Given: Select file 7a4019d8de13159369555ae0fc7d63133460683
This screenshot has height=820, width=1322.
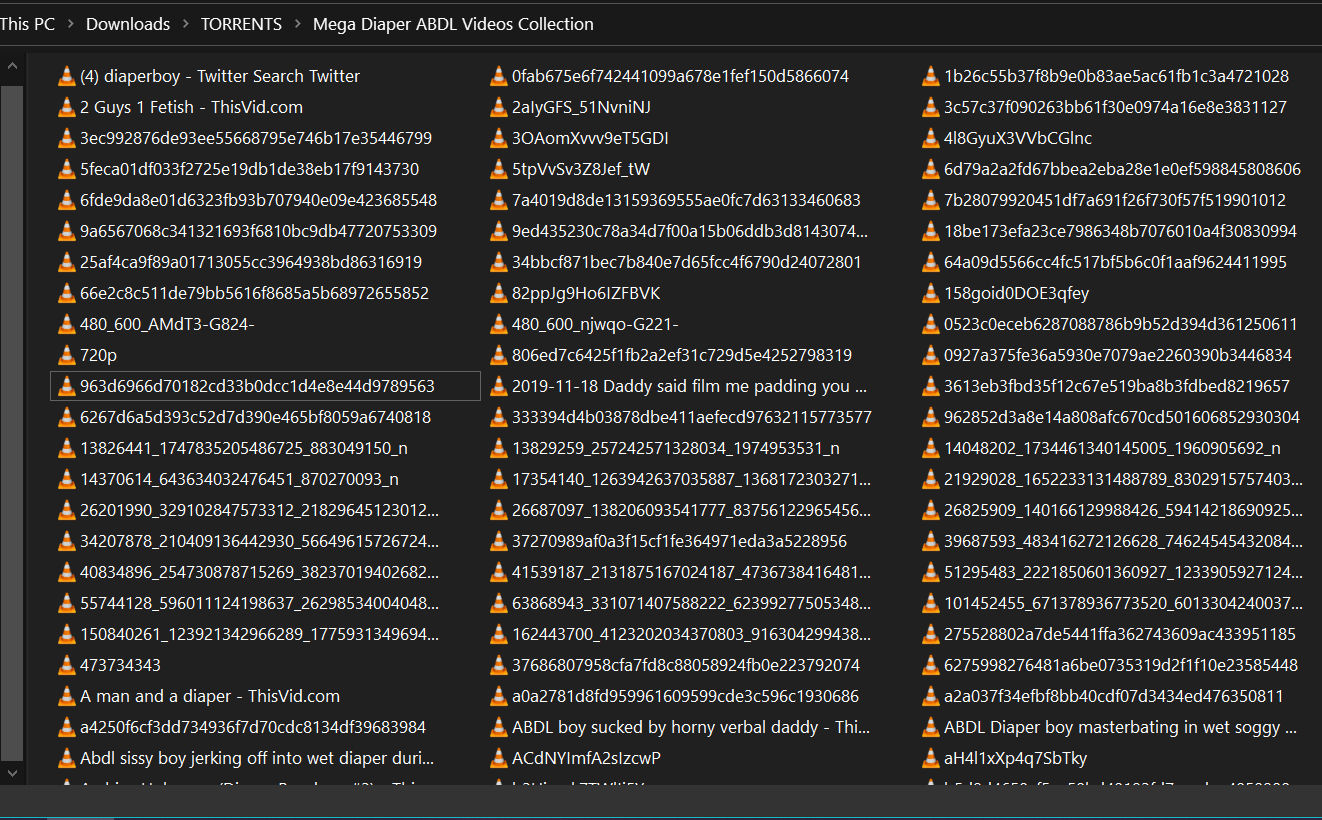Looking at the screenshot, I should [686, 200].
